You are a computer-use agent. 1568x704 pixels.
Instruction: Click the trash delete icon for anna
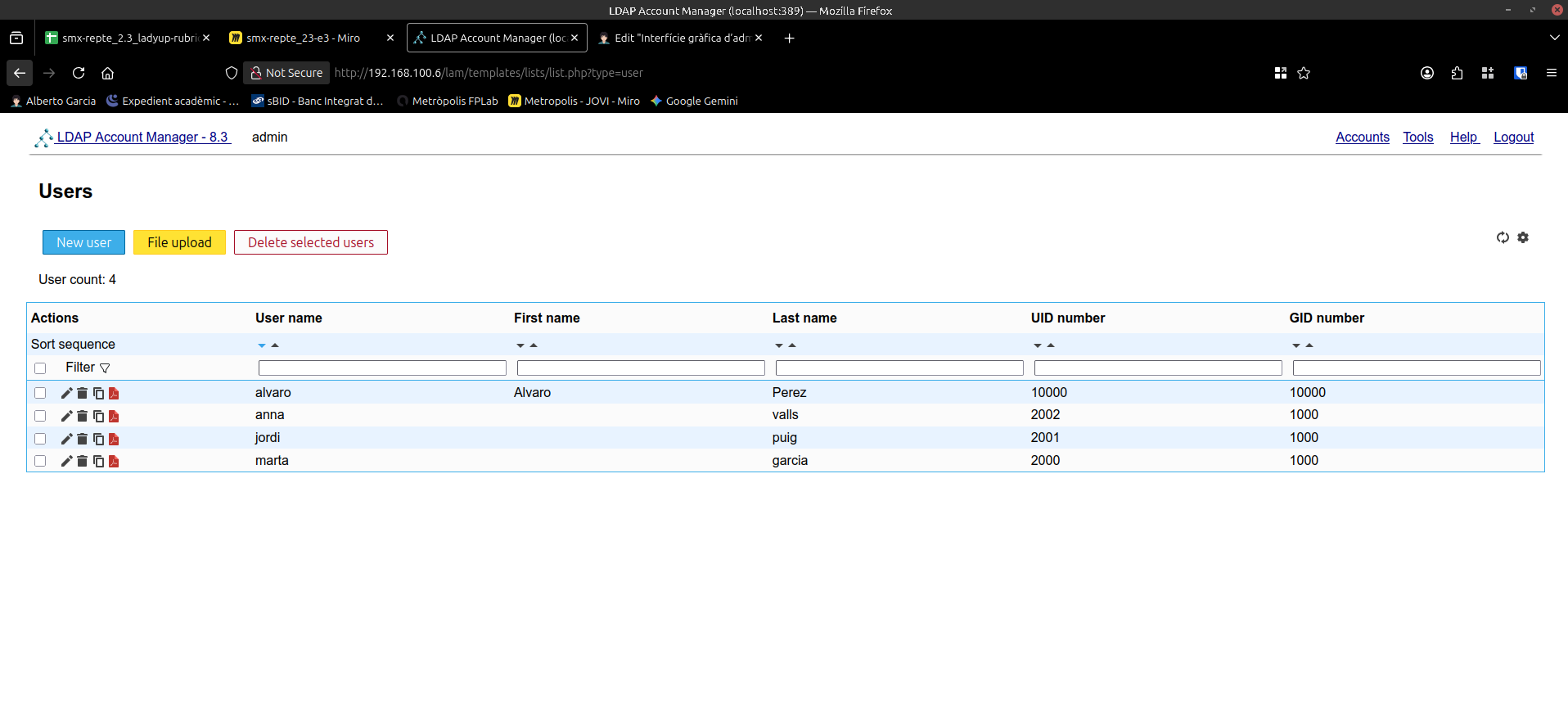[82, 416]
